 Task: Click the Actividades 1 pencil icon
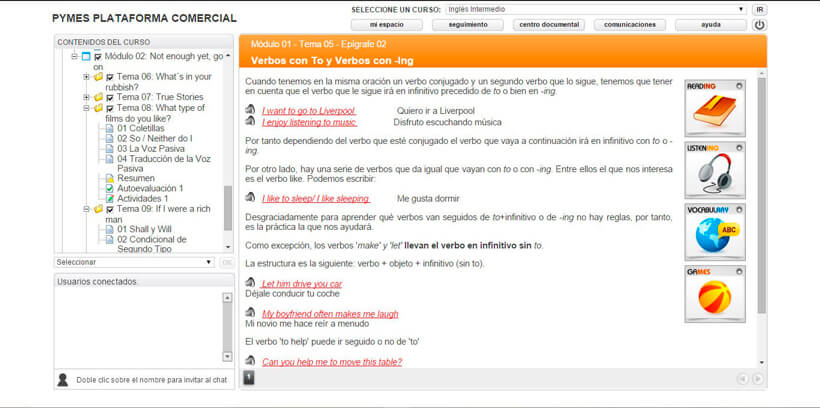(109, 199)
